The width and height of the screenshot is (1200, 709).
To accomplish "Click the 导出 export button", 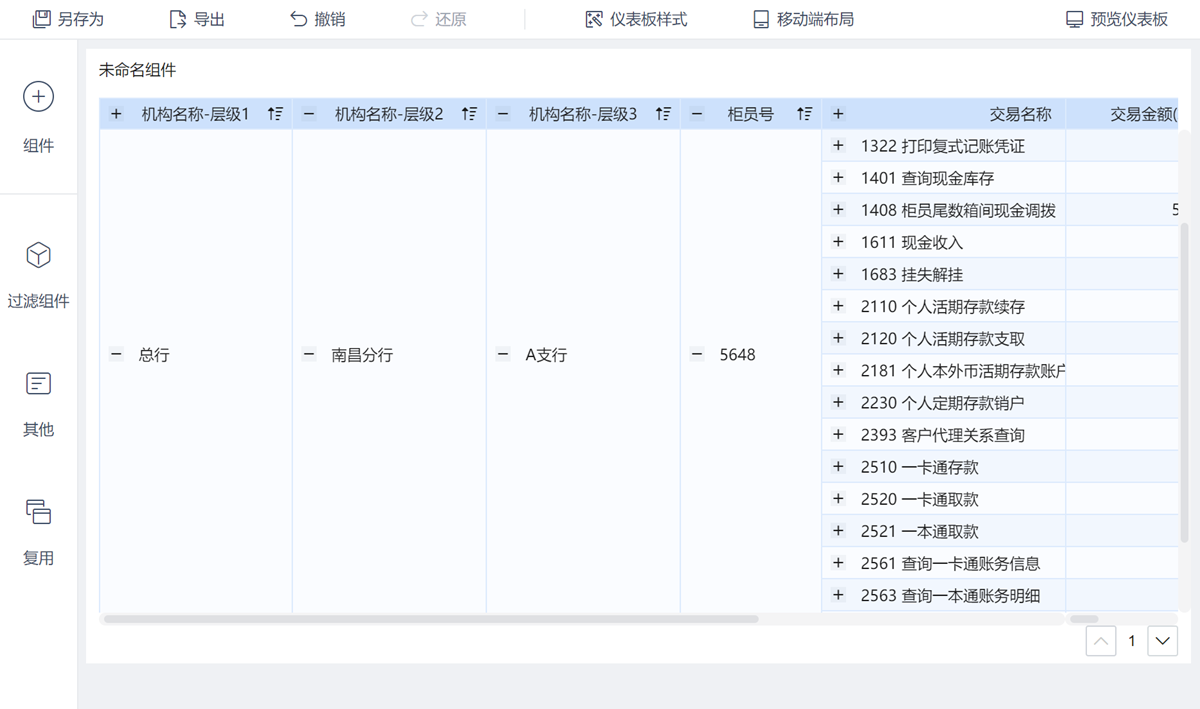I will pos(196,19).
